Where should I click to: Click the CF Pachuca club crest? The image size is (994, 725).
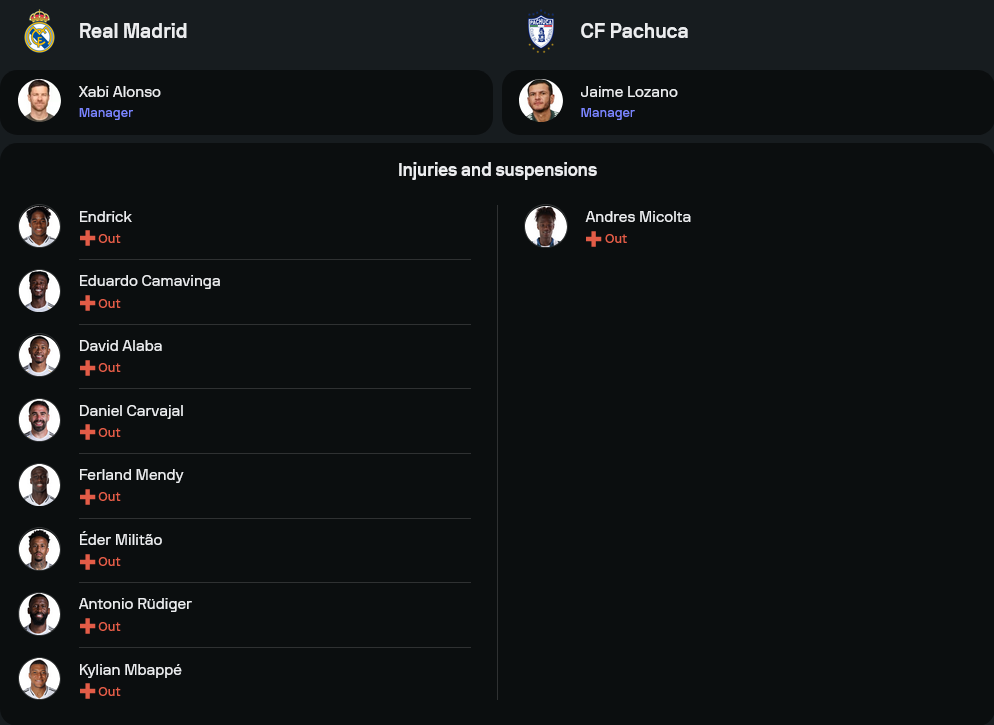pyautogui.click(x=540, y=31)
